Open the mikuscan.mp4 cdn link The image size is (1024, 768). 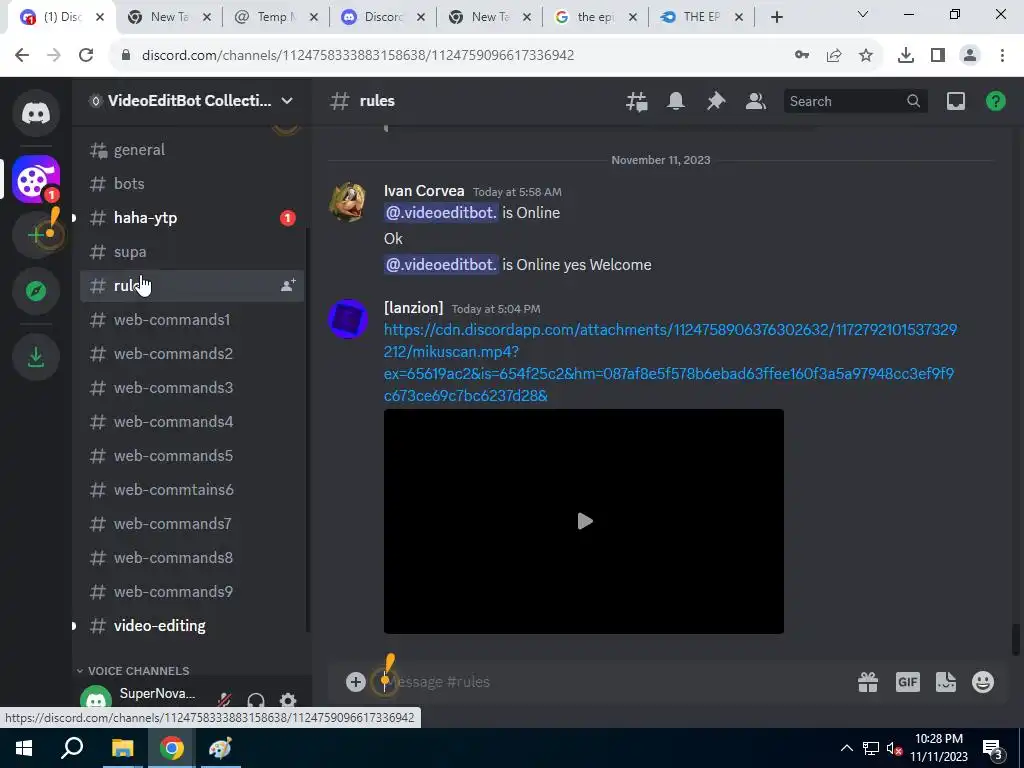click(x=670, y=362)
